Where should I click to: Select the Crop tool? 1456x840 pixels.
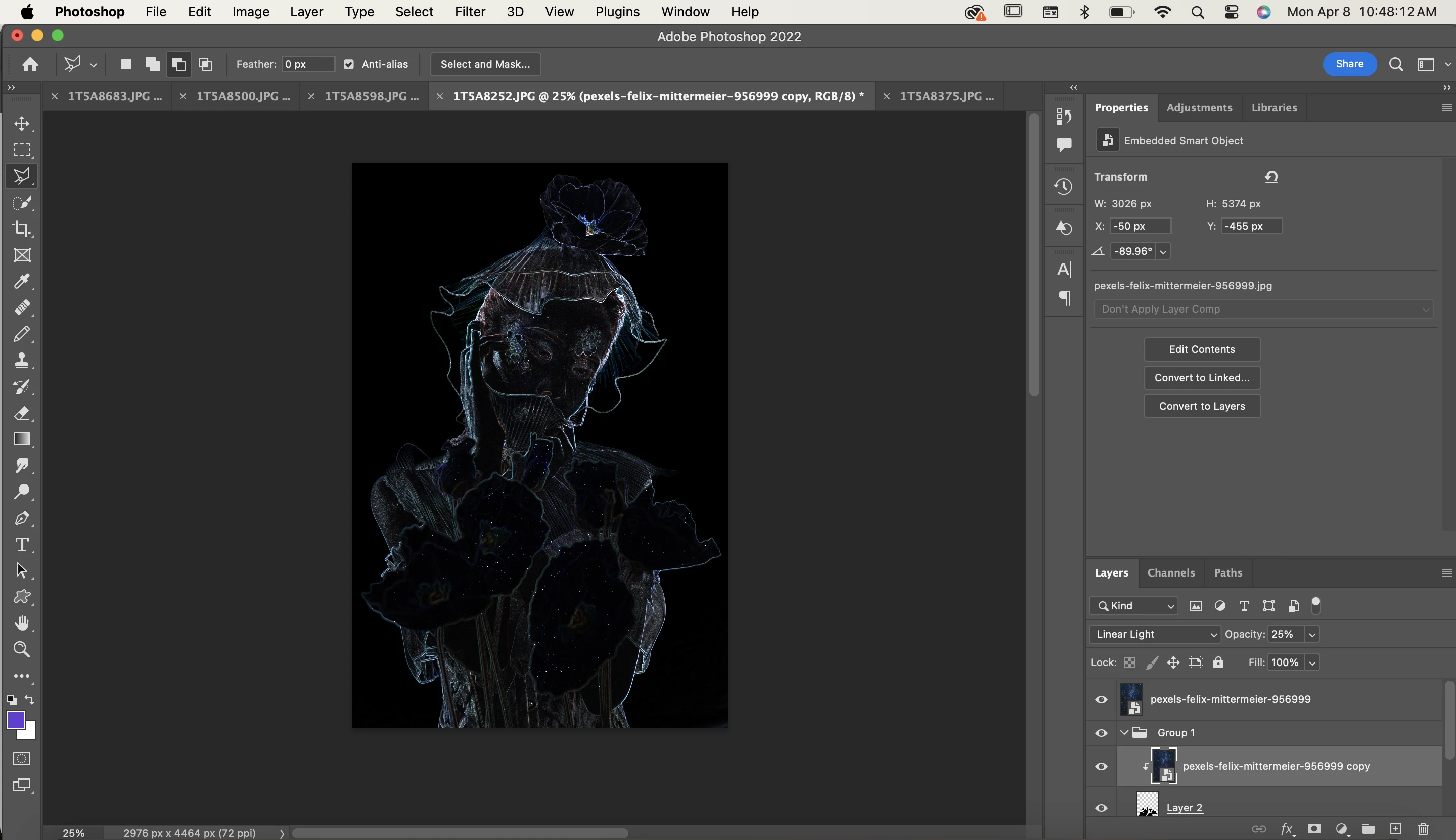22,229
